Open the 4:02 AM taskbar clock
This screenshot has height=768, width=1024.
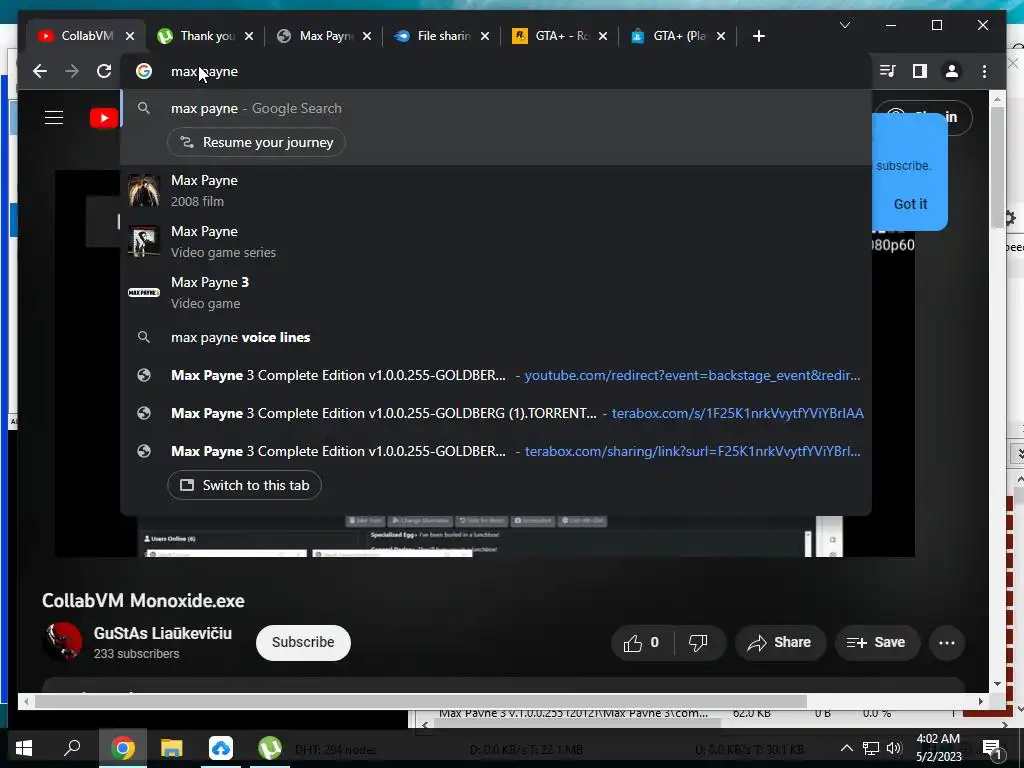(x=938, y=748)
